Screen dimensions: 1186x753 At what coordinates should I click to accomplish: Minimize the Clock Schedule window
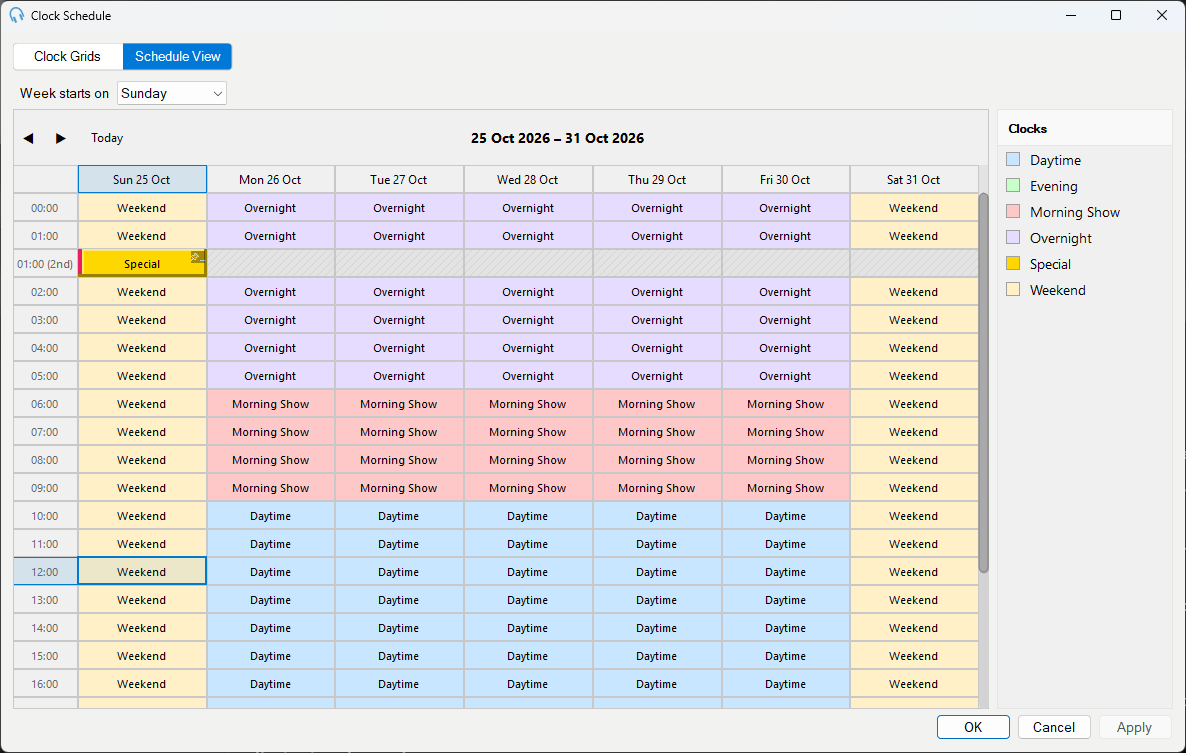[1070, 15]
